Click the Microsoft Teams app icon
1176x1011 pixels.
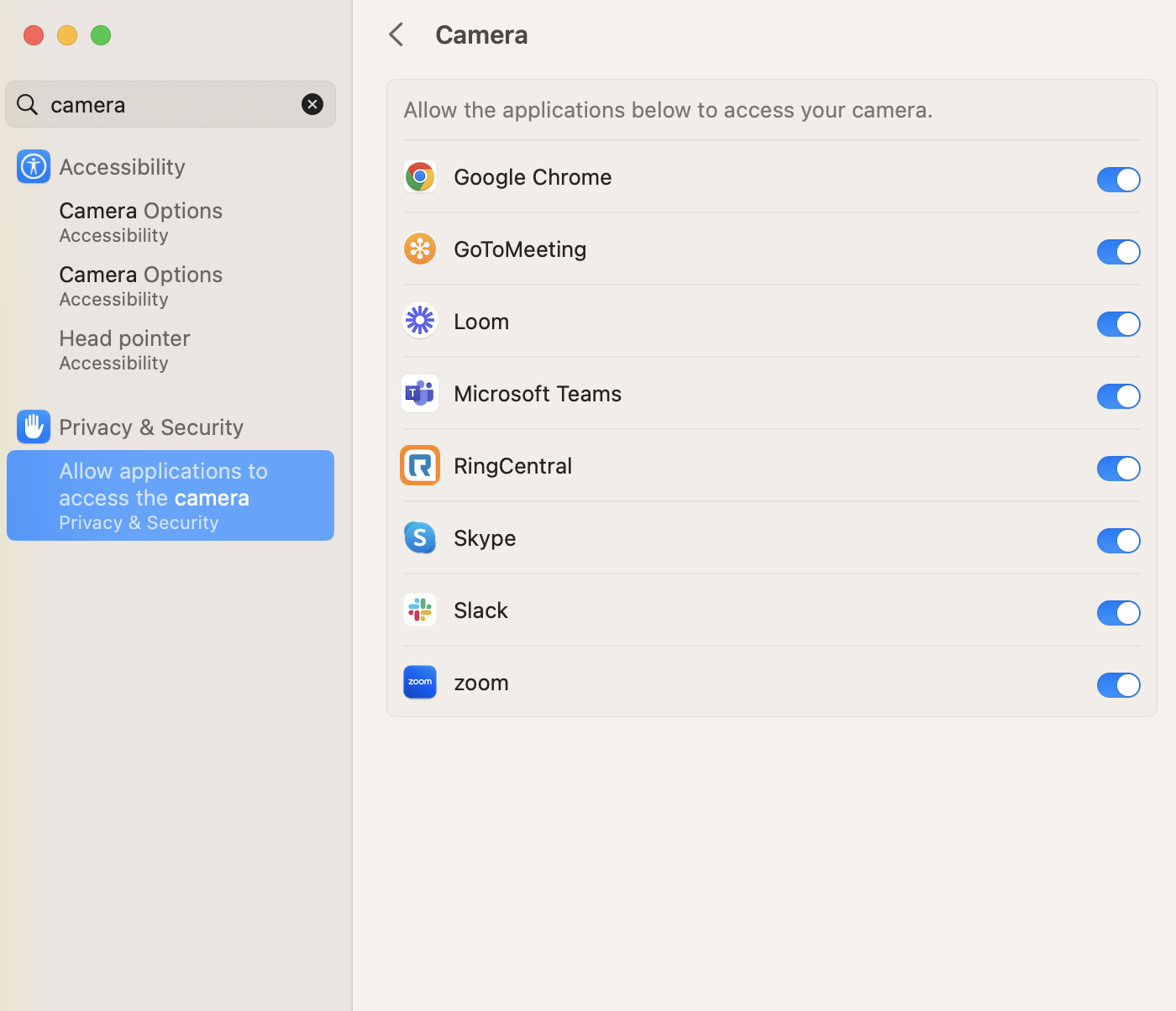tap(420, 393)
